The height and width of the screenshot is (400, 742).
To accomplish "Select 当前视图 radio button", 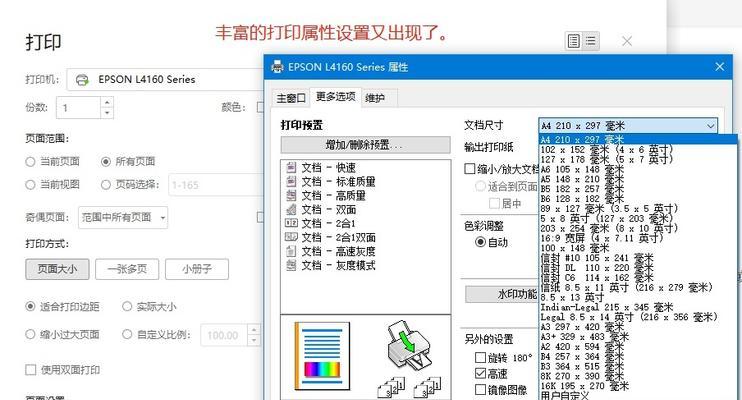I will click(x=30, y=185).
